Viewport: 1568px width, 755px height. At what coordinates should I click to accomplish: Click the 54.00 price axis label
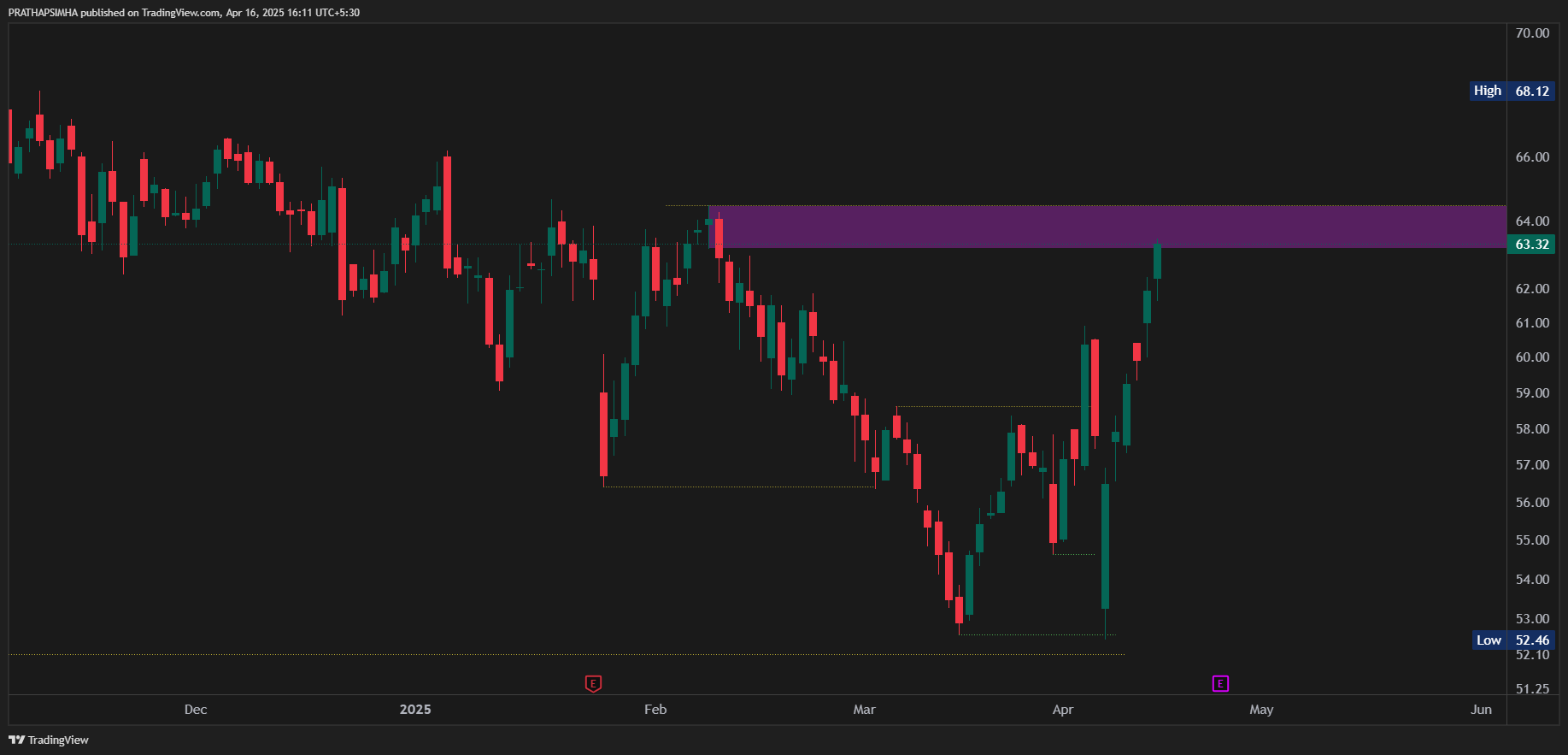tap(1532, 580)
